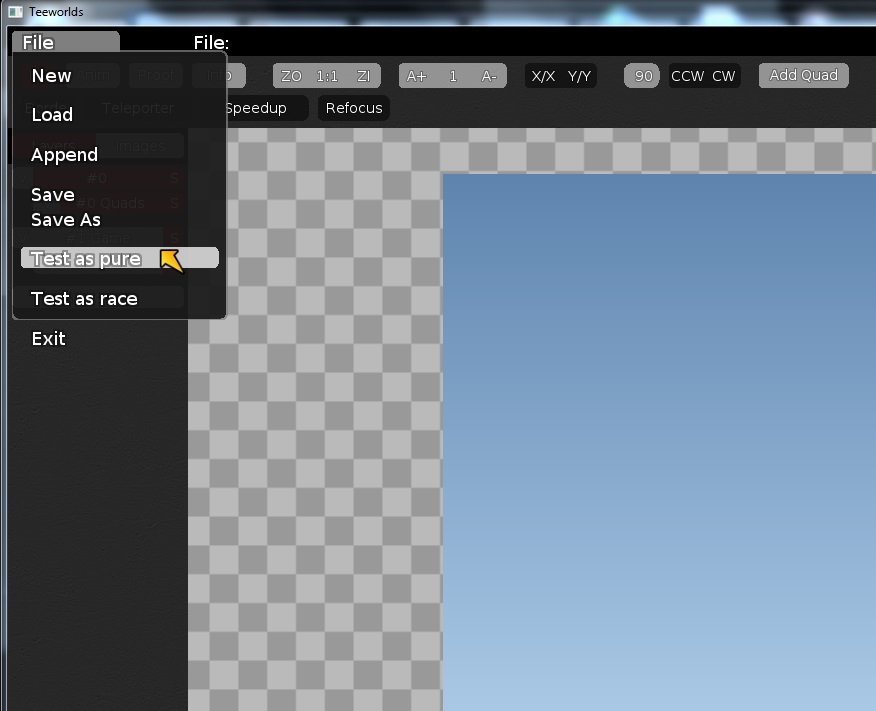The image size is (876, 711).
Task: Rotate clockwise with the CW button
Action: pos(724,76)
